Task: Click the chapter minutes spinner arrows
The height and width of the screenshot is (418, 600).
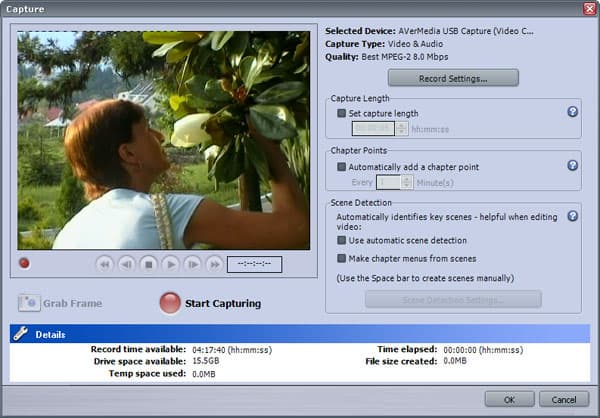Action: pos(407,182)
